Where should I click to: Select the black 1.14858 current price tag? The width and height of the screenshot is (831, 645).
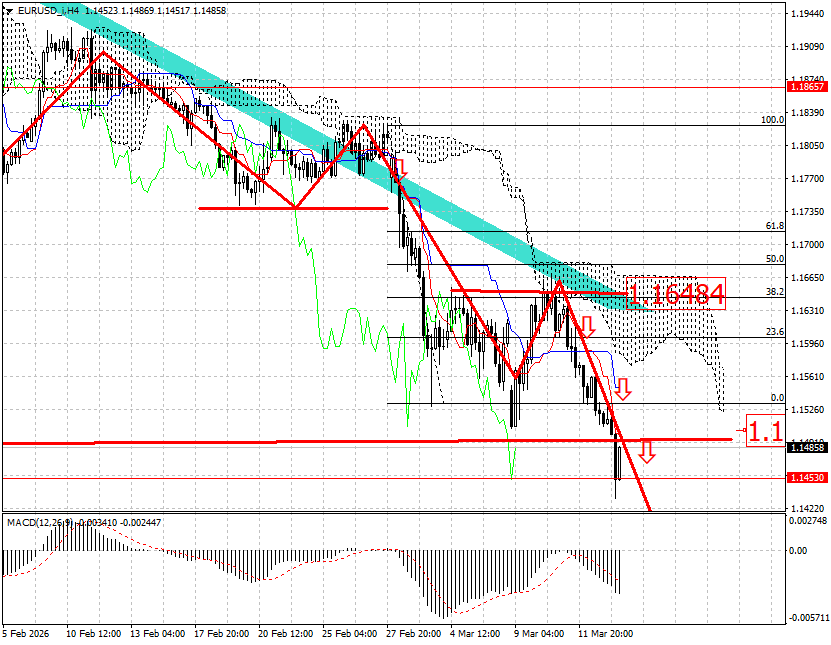click(808, 448)
